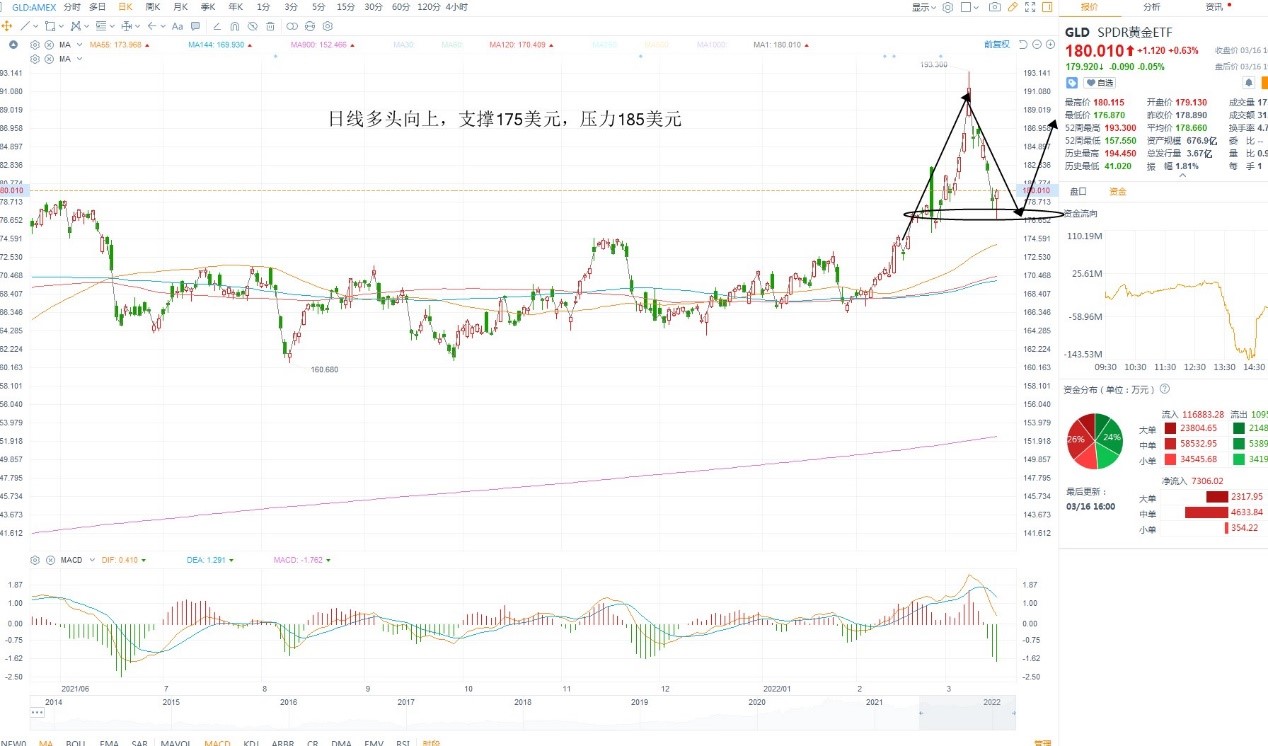
Task: Toggle the MACD indicator at bottom bar
Action: point(217,743)
